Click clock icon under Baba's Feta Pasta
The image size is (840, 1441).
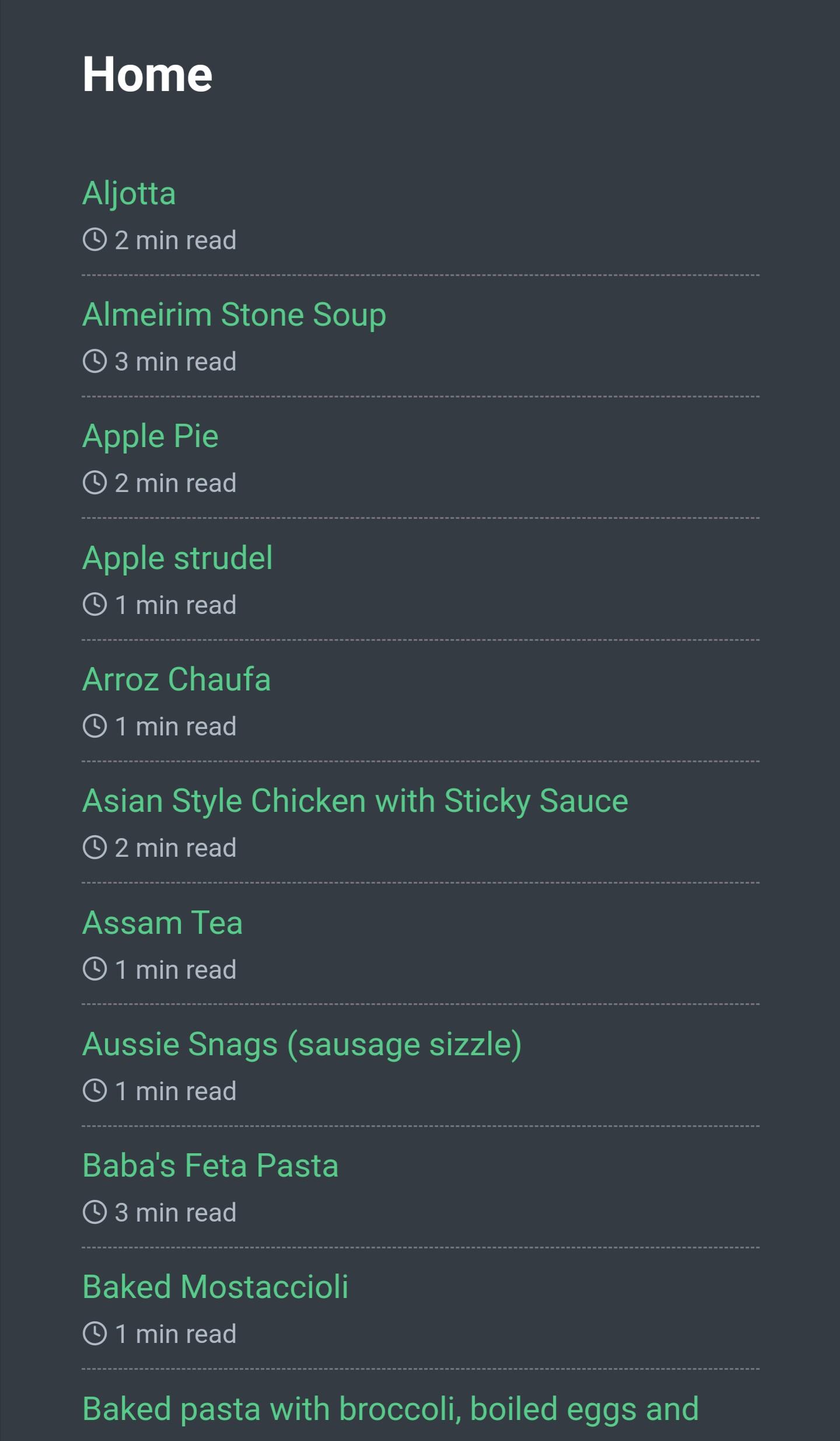pos(94,1212)
